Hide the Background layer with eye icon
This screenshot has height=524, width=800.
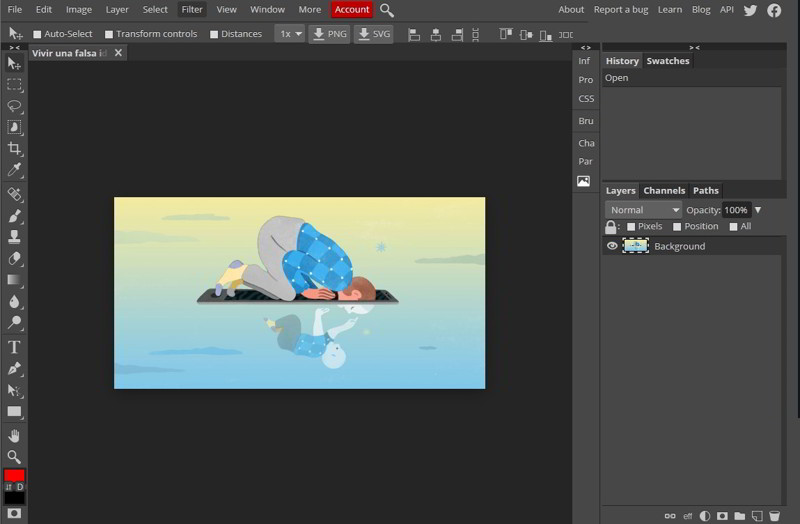[612, 246]
